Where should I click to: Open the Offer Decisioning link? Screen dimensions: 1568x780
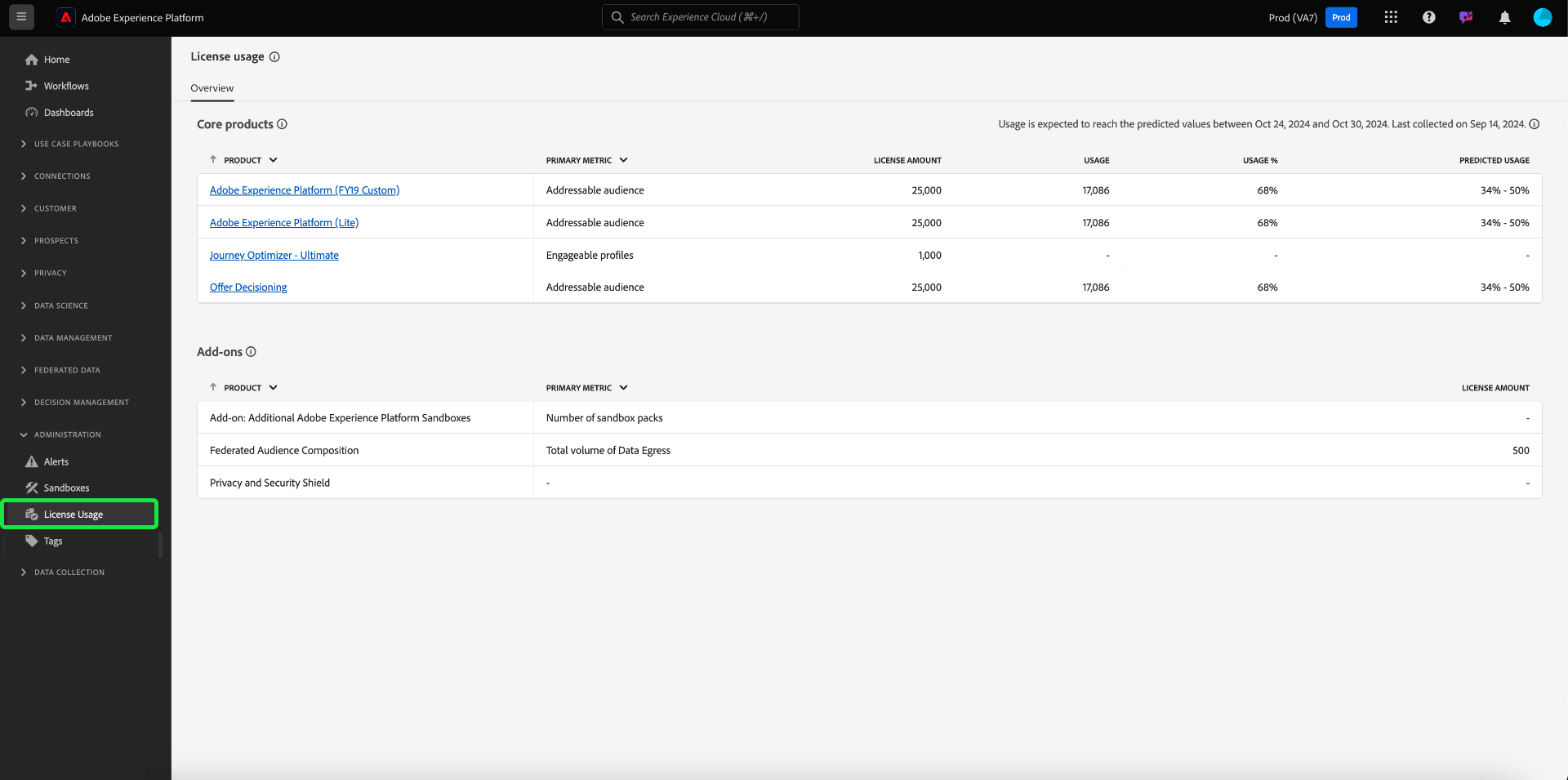click(x=248, y=287)
